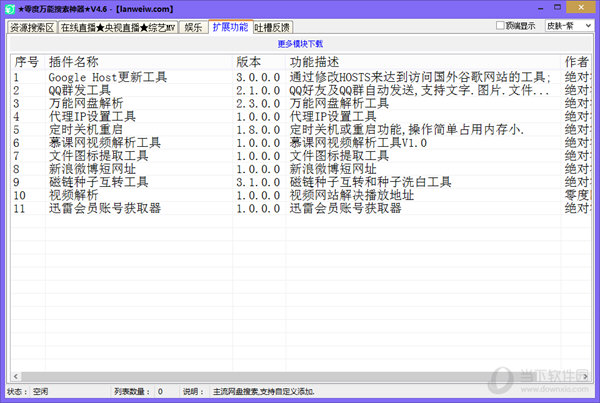Click the 功能描述 column header
Viewport: 600px width, 403px height.
(423, 62)
